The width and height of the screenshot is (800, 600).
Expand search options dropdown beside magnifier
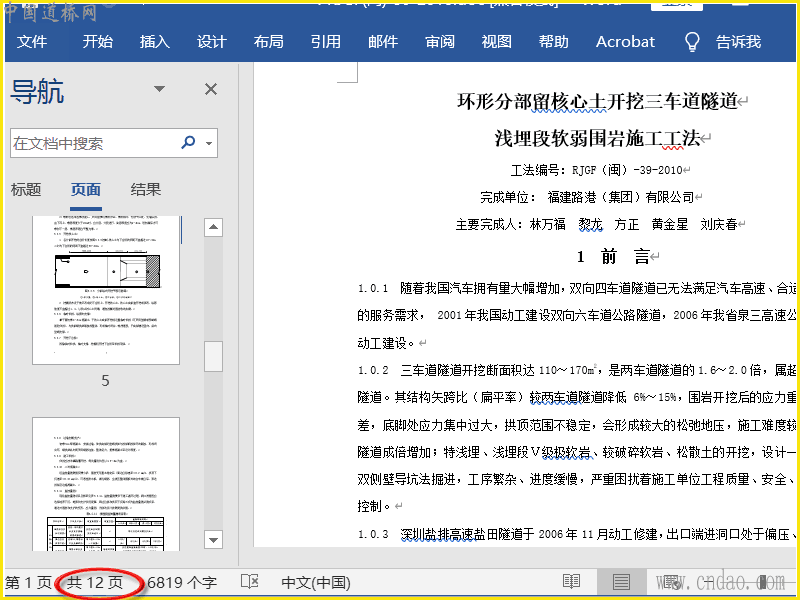click(209, 143)
